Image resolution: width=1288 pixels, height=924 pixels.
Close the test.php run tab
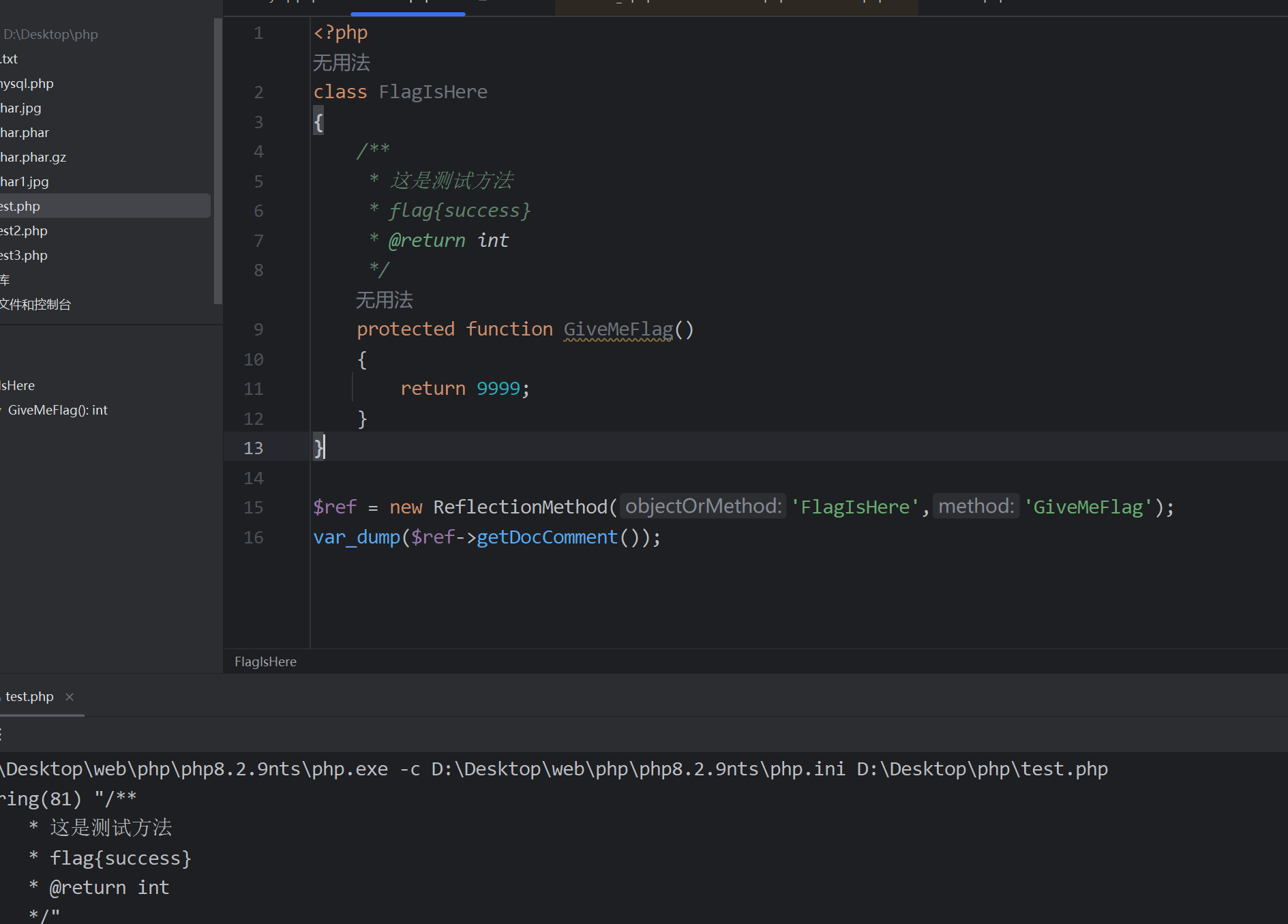click(70, 696)
